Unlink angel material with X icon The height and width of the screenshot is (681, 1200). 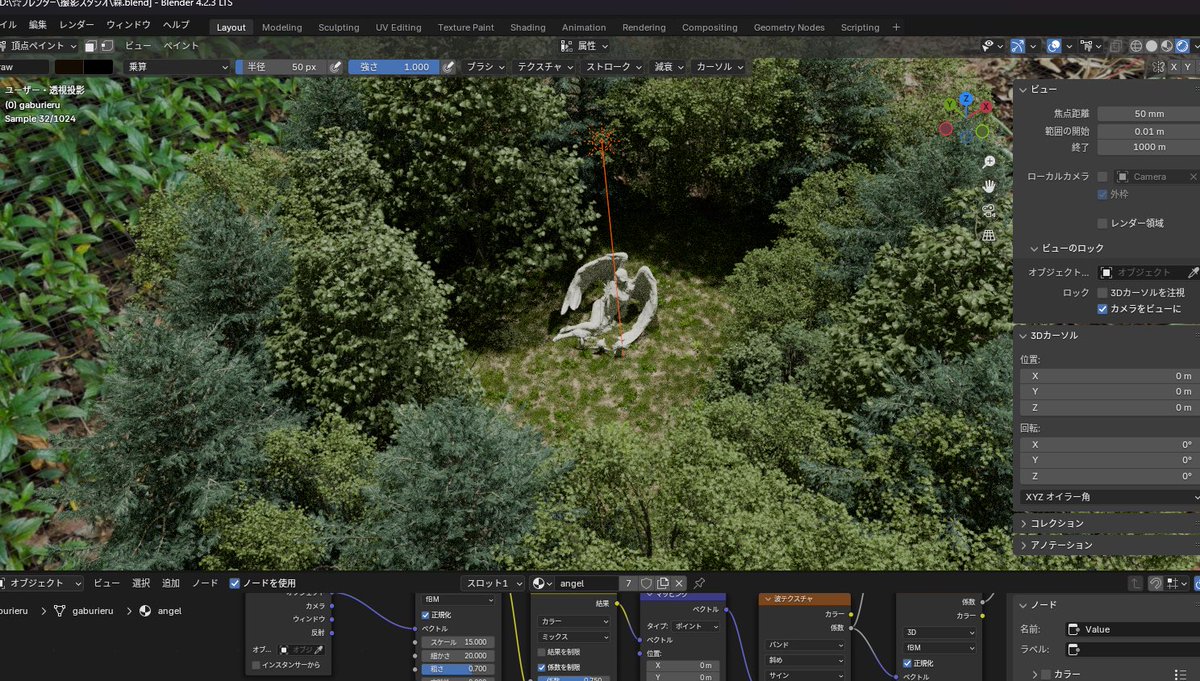(679, 583)
